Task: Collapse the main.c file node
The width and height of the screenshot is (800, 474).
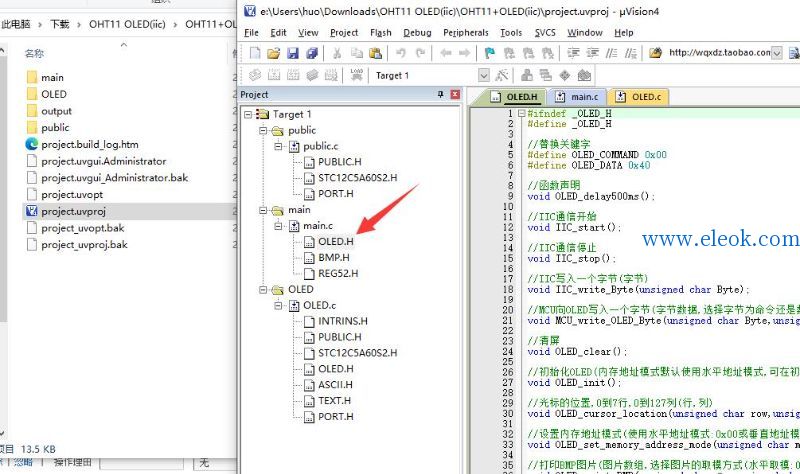Action: point(278,226)
